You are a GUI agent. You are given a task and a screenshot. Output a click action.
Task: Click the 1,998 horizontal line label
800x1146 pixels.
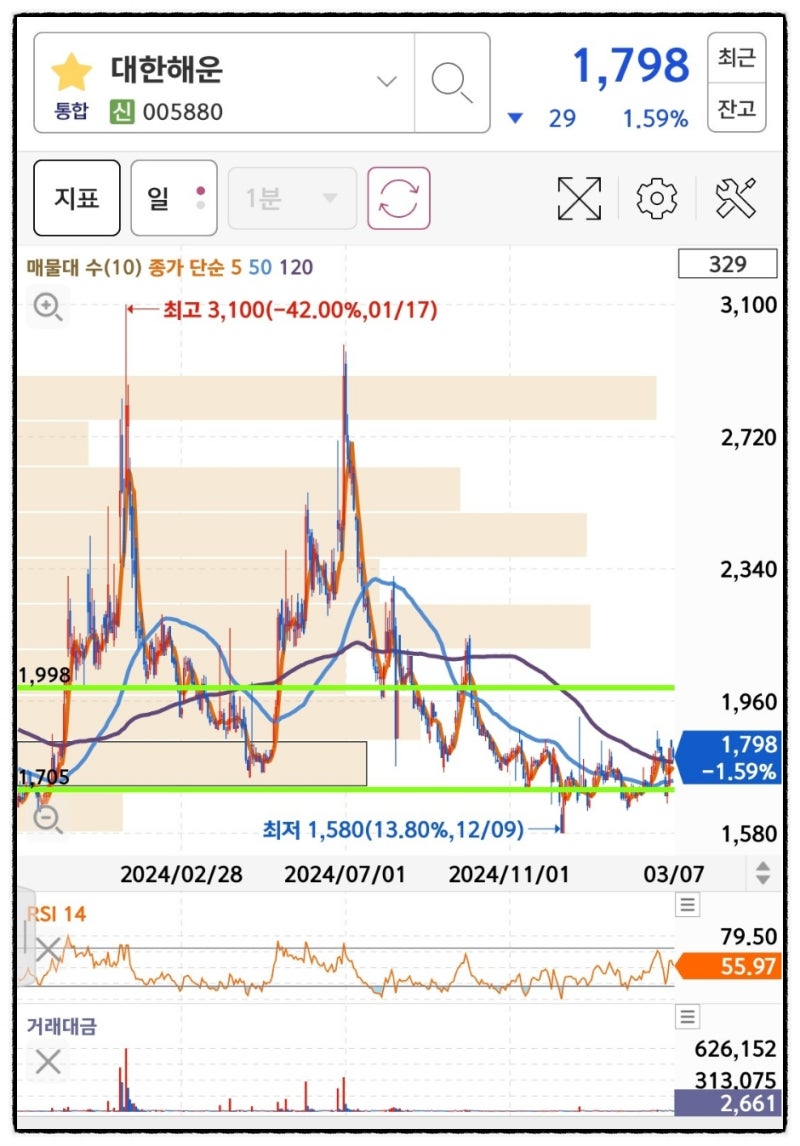[45, 675]
